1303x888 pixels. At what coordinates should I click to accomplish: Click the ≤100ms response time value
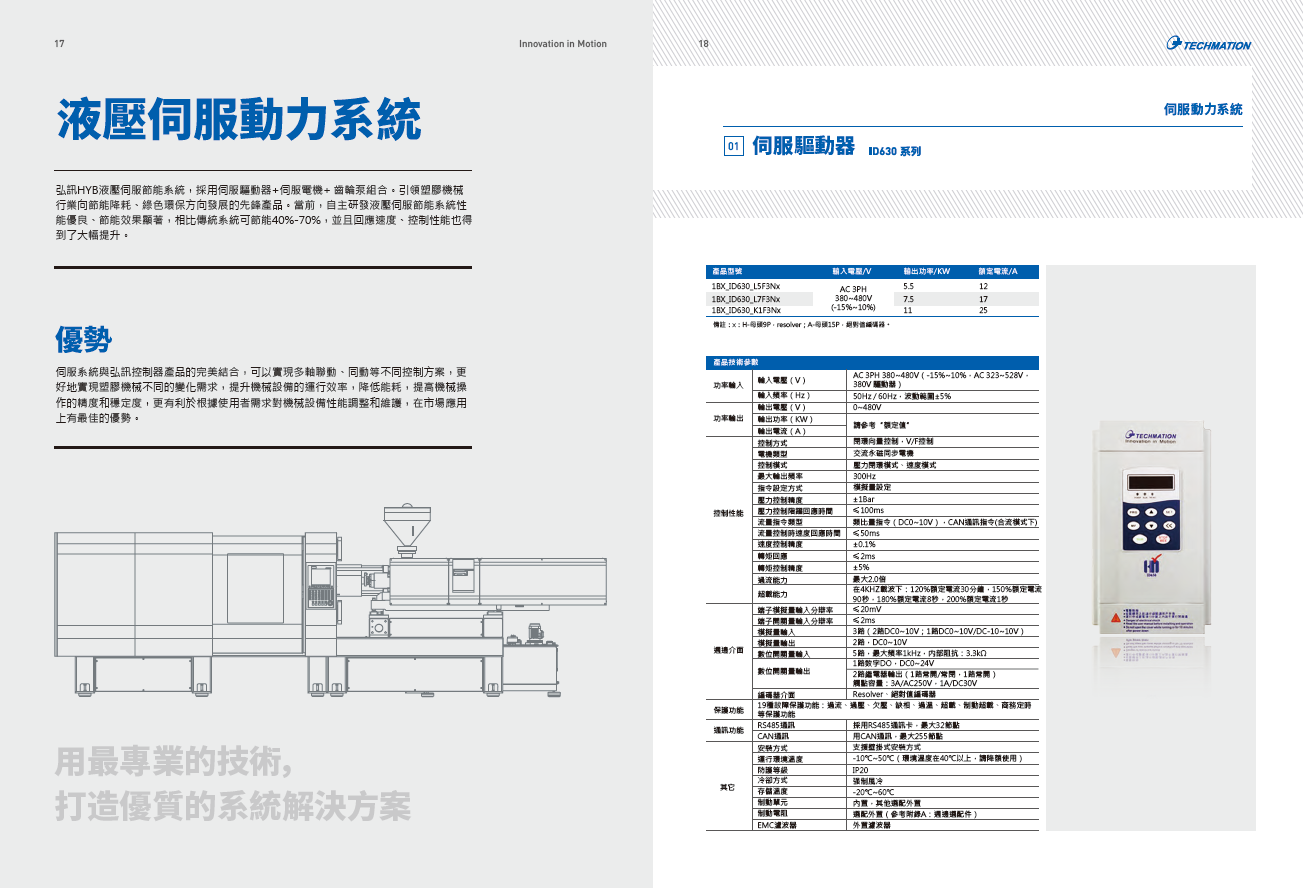pos(868,510)
